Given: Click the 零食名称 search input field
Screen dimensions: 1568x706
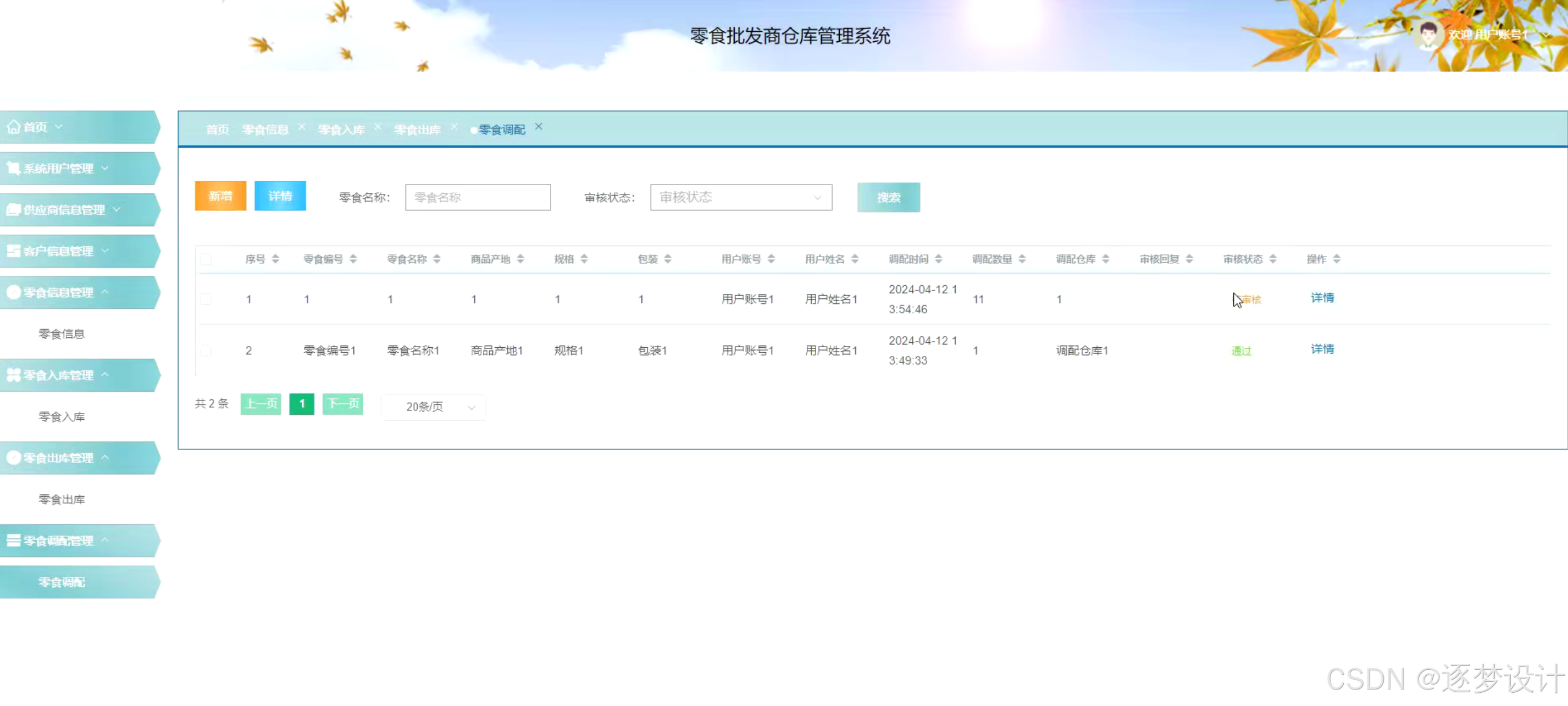Looking at the screenshot, I should 478,197.
